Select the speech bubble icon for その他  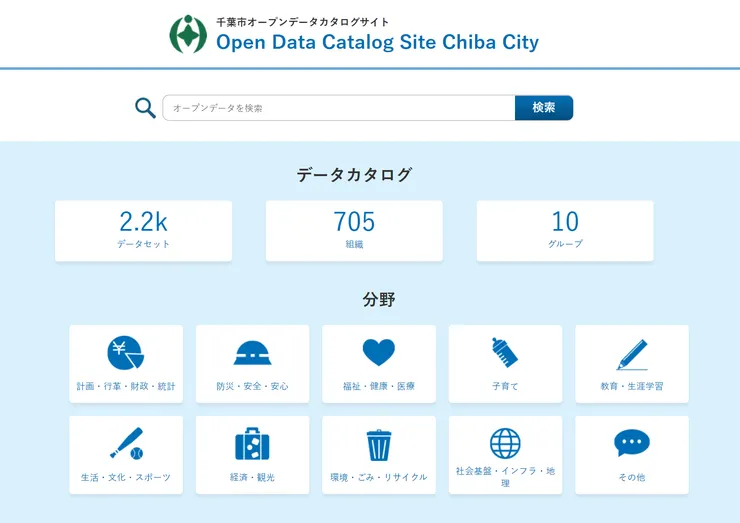tap(632, 443)
